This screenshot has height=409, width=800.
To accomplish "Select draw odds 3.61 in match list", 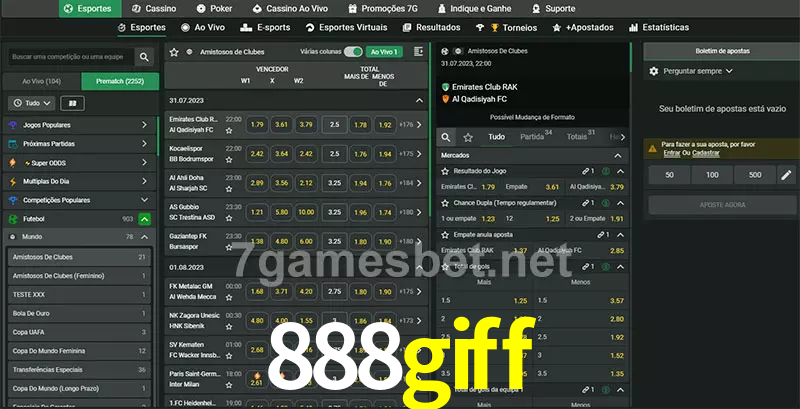I will coord(282,124).
